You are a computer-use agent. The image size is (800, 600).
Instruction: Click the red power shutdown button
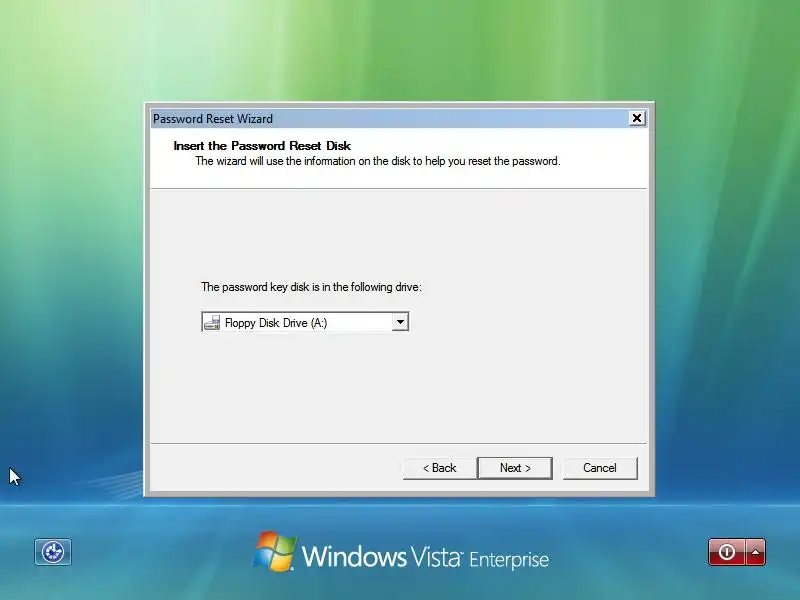727,552
